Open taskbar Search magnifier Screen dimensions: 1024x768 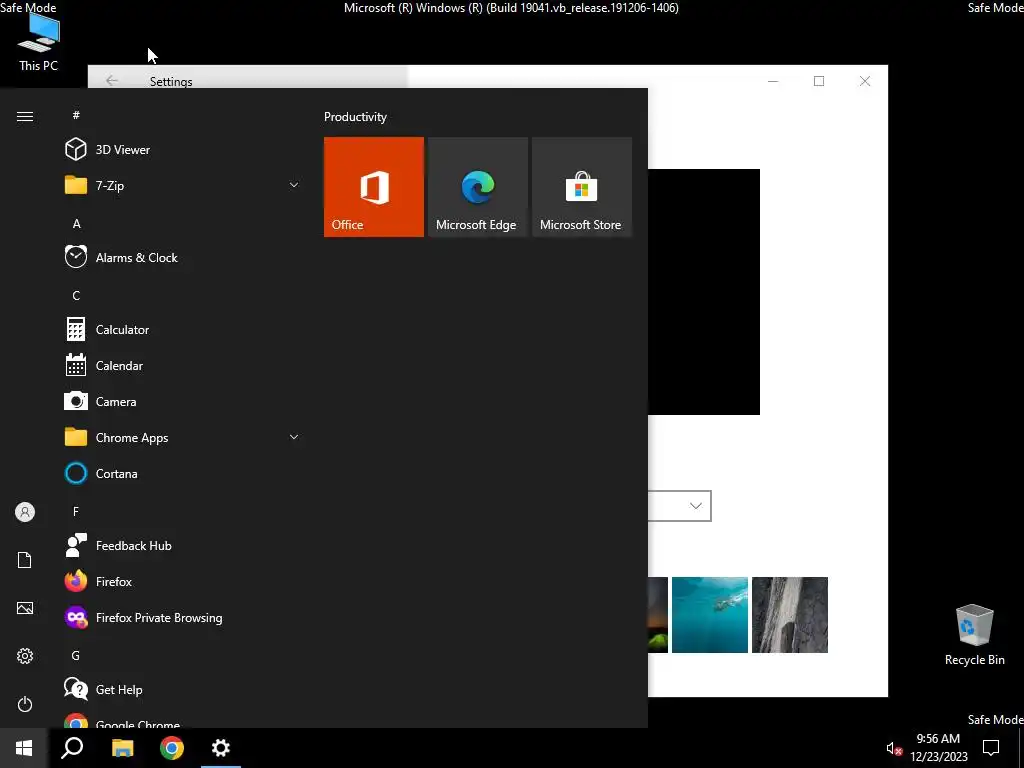coord(72,748)
